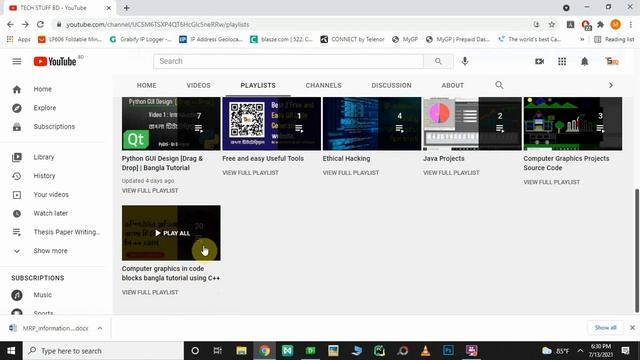Screen dimensions: 640x360
Task: Activate voice search microphone
Action: click(x=464, y=61)
